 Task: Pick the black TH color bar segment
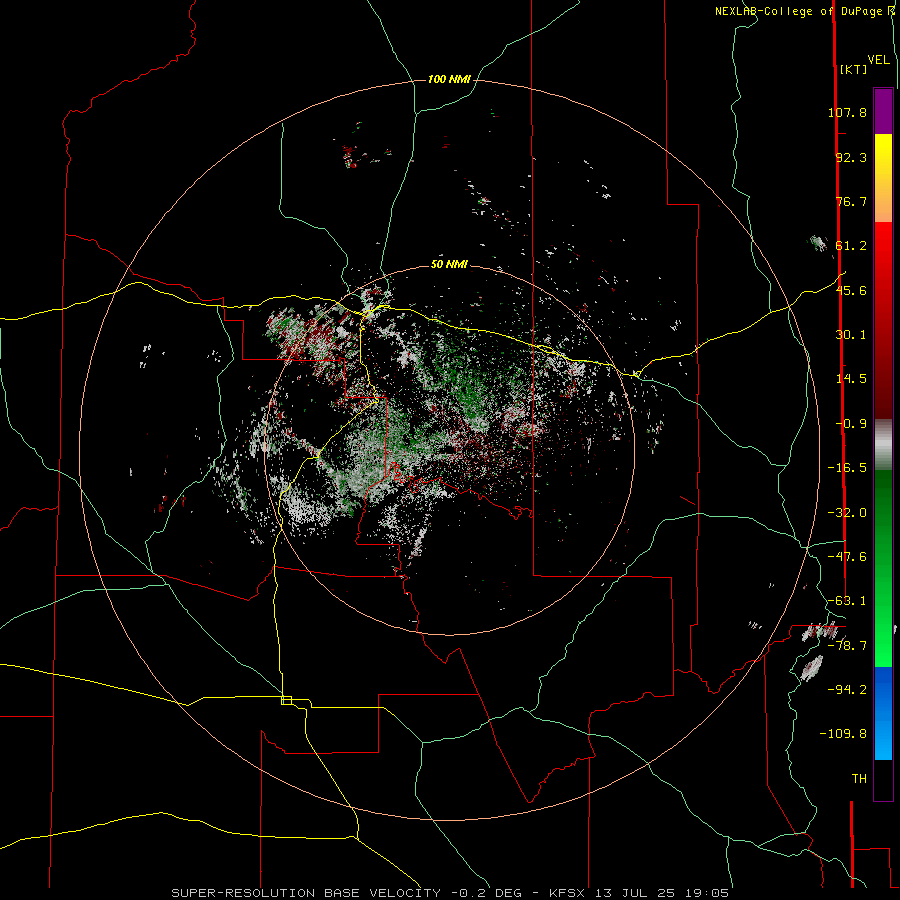(x=883, y=779)
